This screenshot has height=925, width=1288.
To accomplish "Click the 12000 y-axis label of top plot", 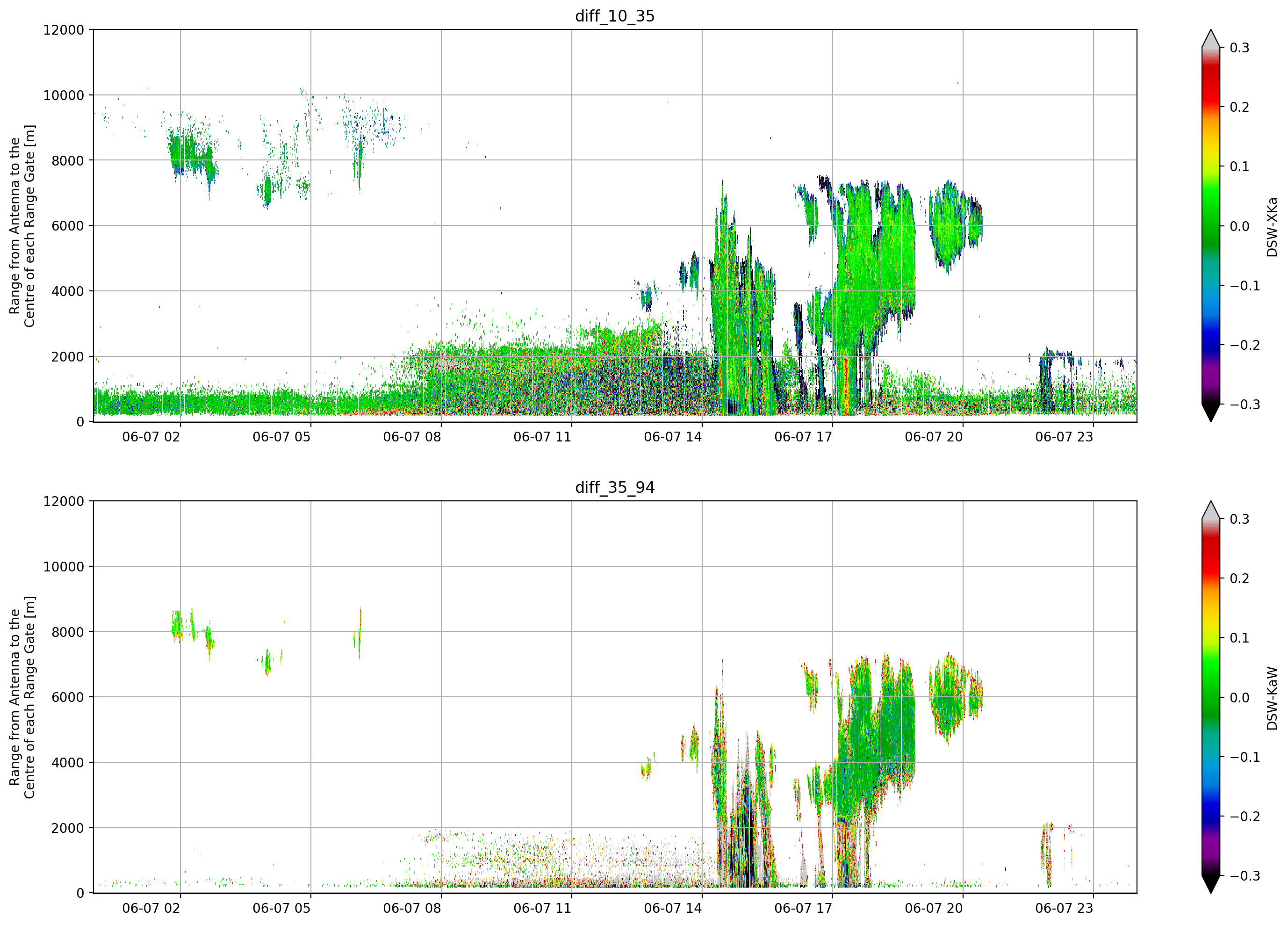I will point(64,30).
